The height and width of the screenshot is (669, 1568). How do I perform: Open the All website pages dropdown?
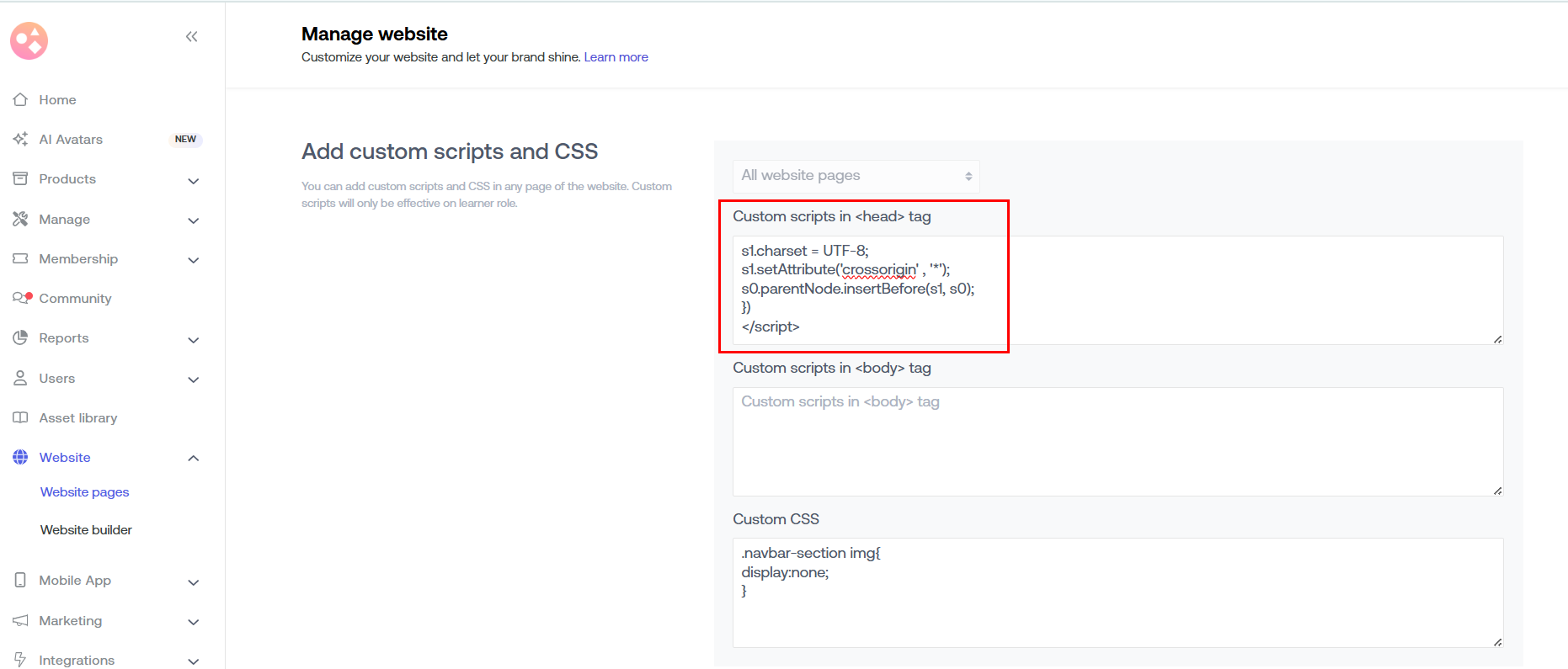856,175
